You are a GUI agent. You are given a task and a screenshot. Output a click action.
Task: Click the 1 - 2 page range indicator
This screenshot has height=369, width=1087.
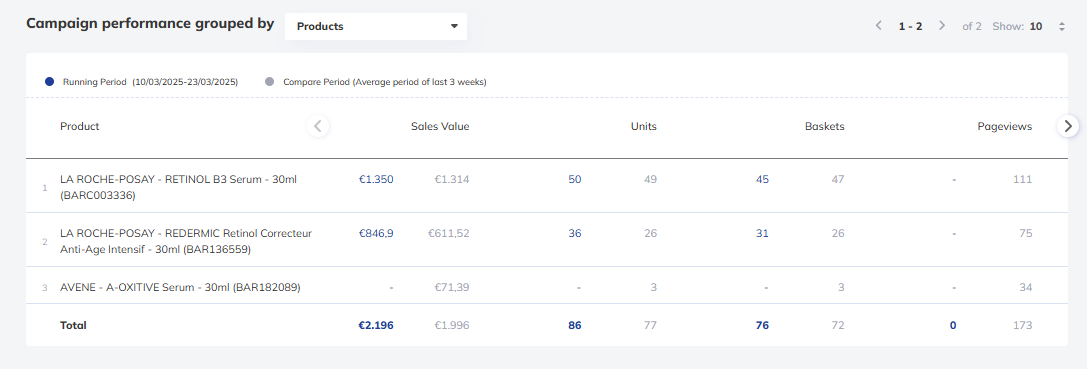tap(910, 26)
